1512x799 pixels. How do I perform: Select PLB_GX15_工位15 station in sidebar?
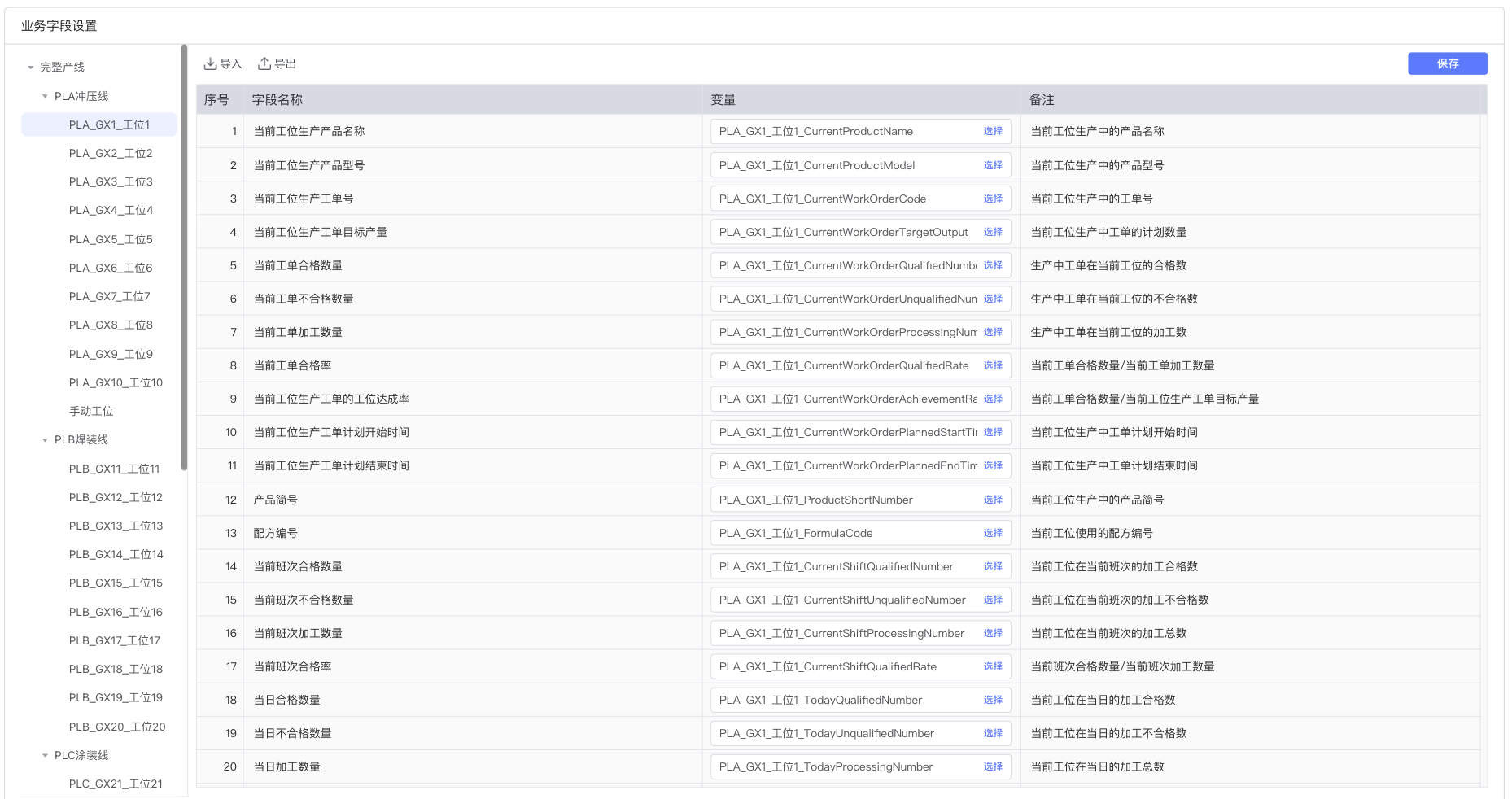pos(116,583)
